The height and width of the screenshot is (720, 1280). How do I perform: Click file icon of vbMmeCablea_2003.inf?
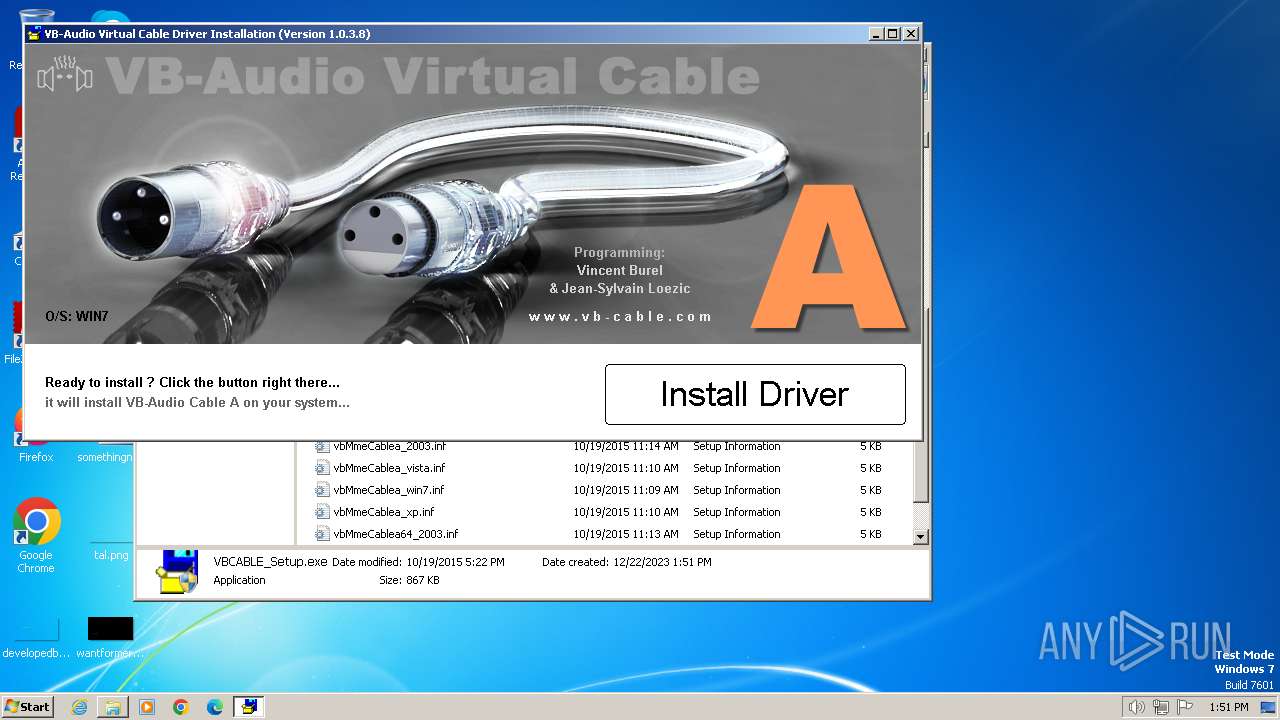pyautogui.click(x=322, y=446)
